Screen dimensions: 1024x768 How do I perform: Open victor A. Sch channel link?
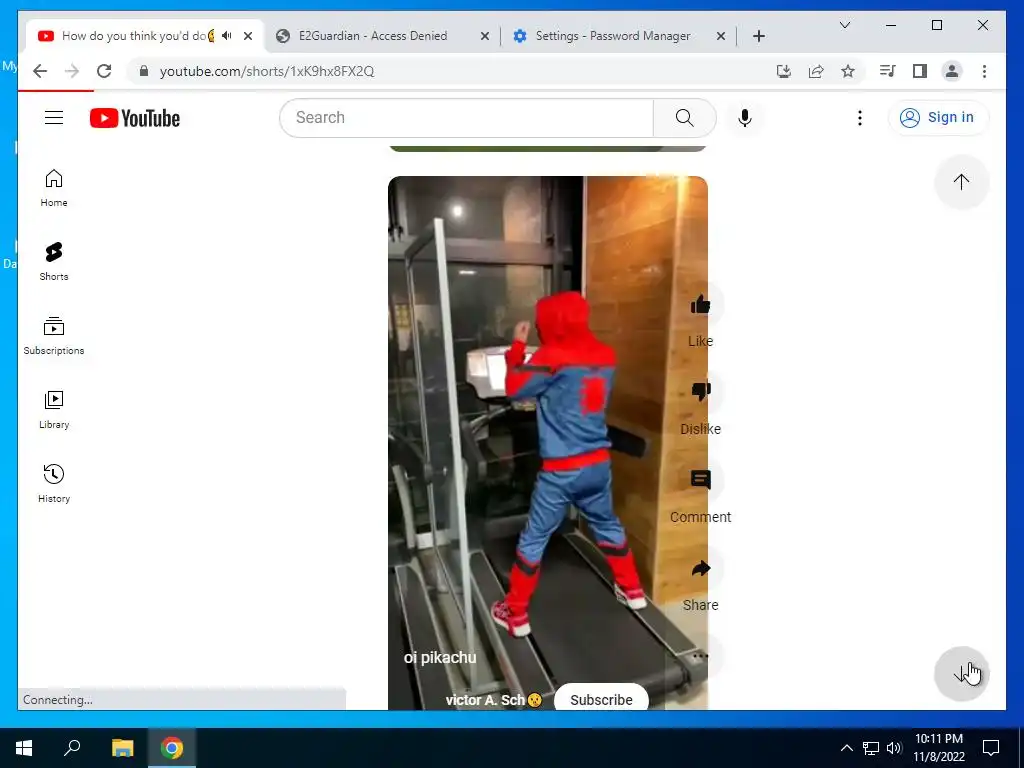click(x=493, y=700)
